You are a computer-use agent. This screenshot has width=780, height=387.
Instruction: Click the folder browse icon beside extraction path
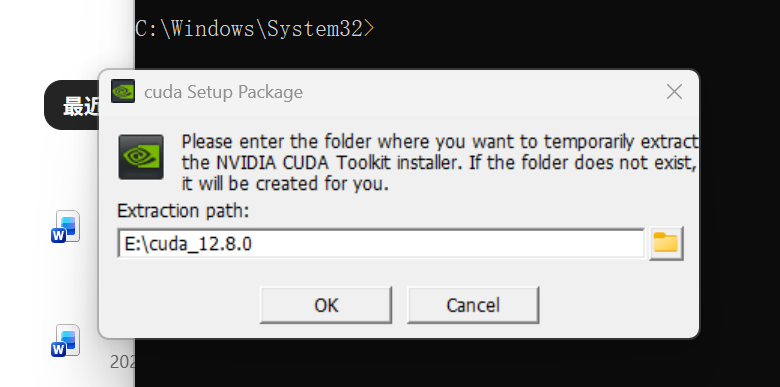(x=666, y=243)
